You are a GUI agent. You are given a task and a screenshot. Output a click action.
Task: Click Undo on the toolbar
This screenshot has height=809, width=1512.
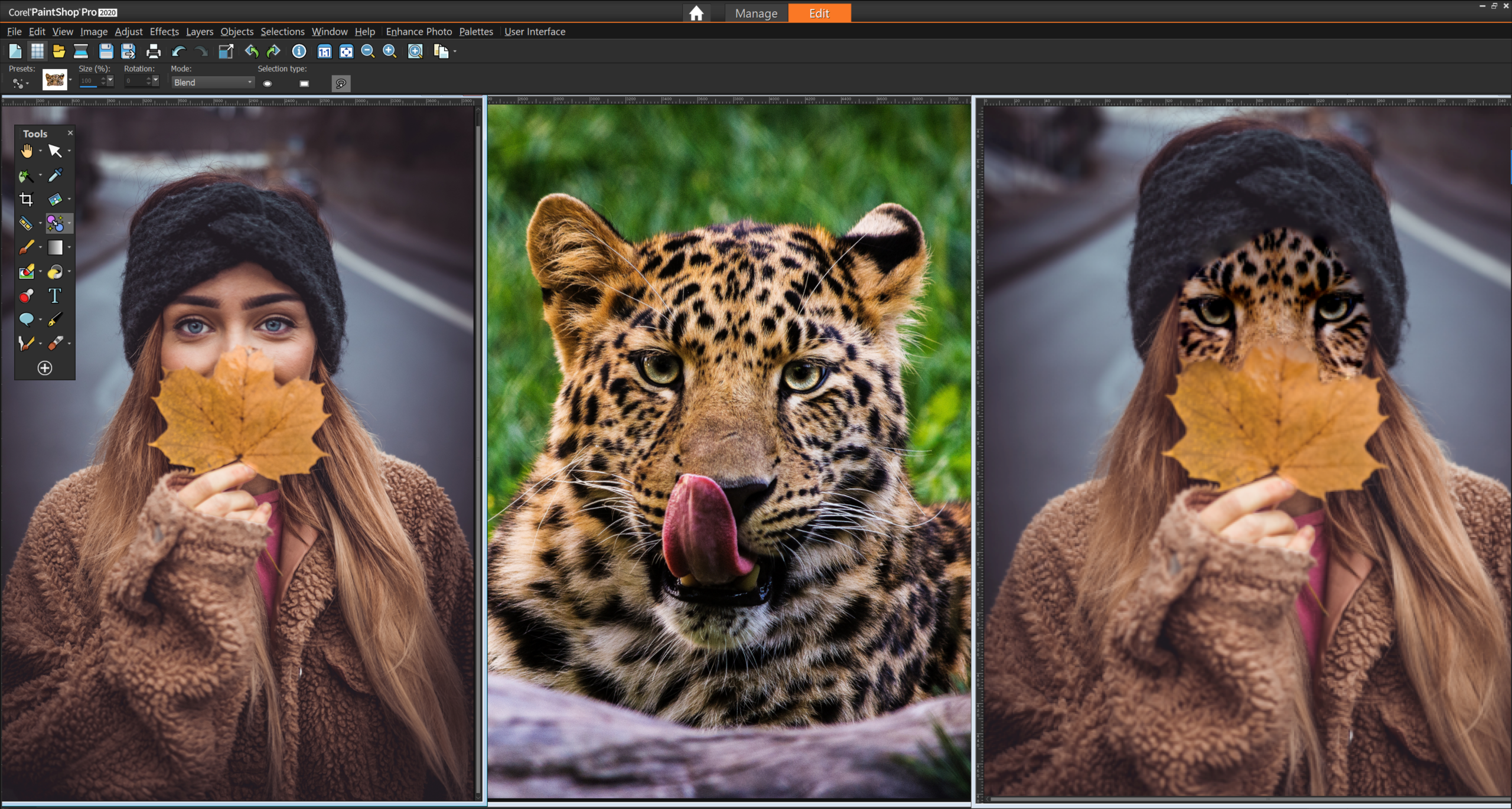(x=250, y=51)
